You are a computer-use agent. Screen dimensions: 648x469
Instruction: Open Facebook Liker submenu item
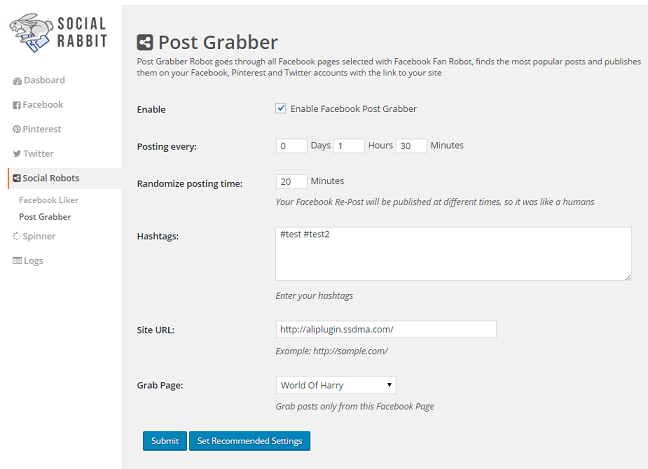(x=48, y=200)
